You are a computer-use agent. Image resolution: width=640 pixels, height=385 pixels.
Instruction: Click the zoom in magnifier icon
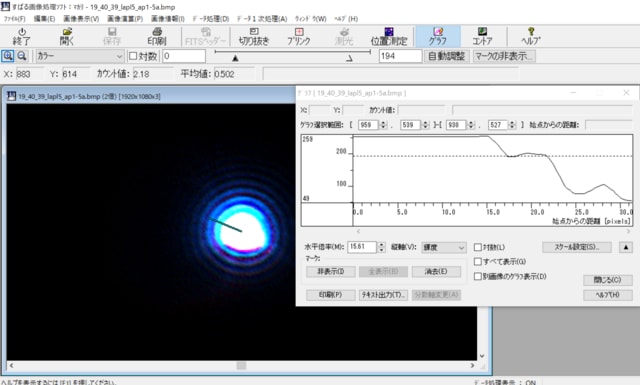[8, 56]
